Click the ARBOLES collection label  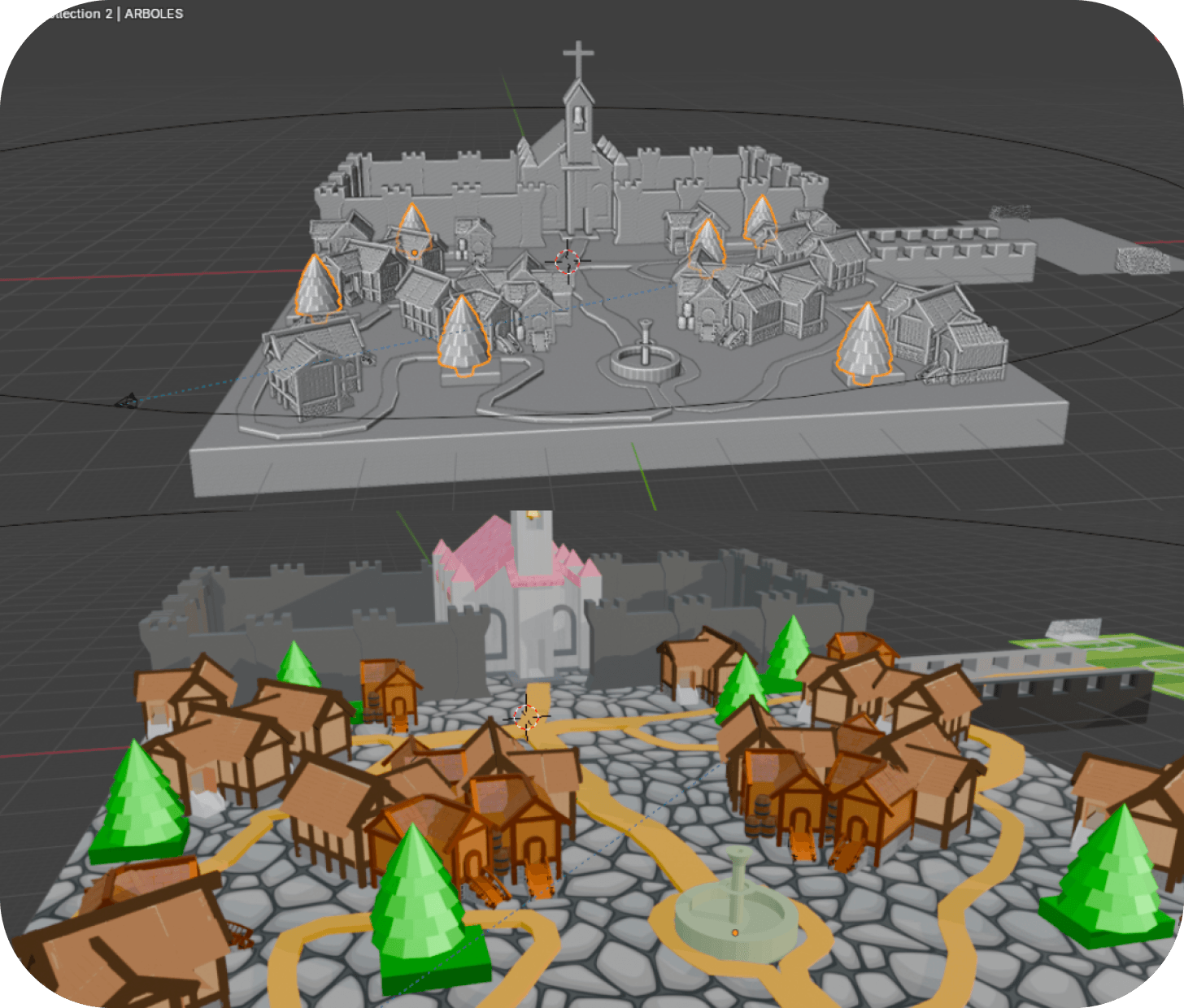154,14
